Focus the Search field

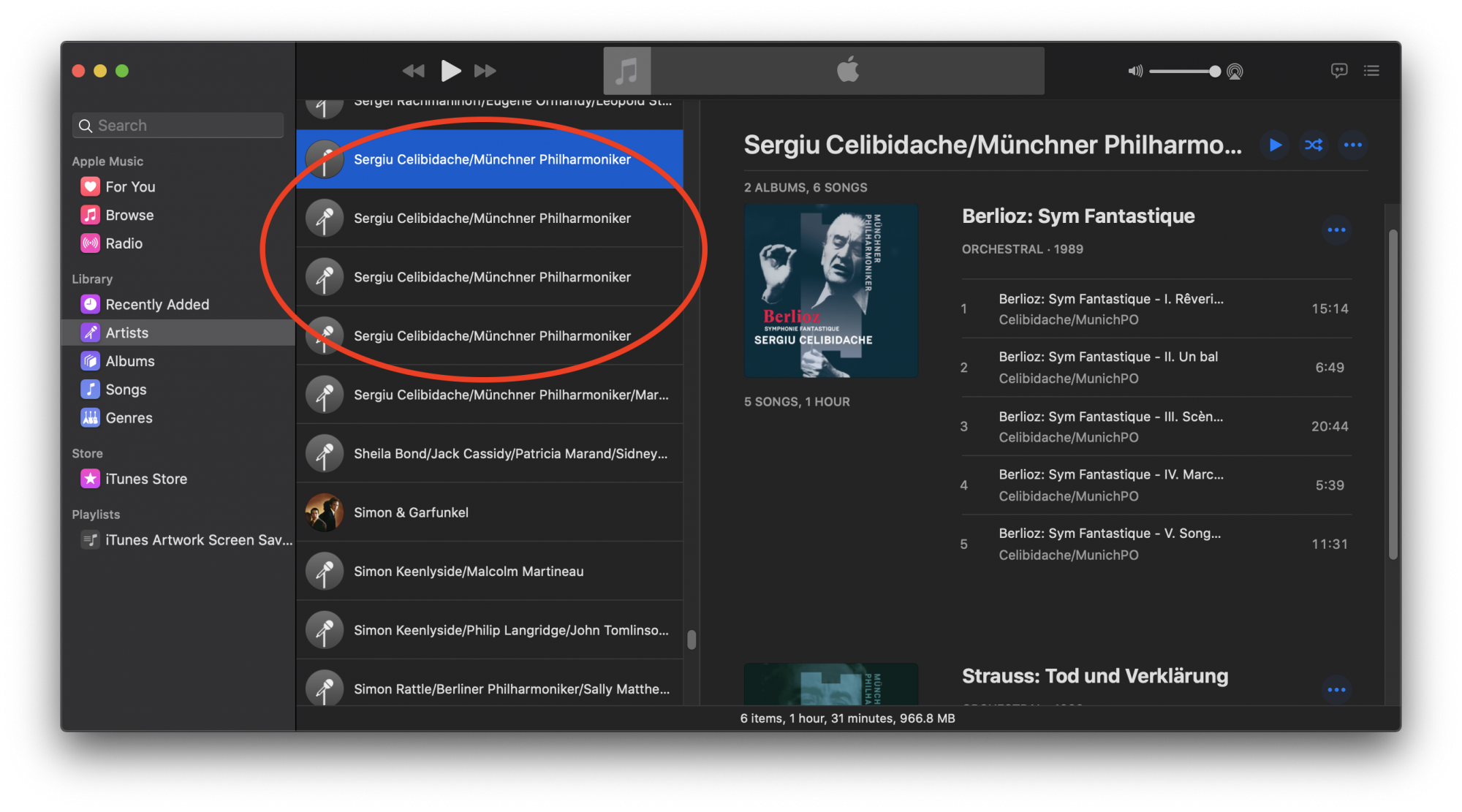click(178, 126)
